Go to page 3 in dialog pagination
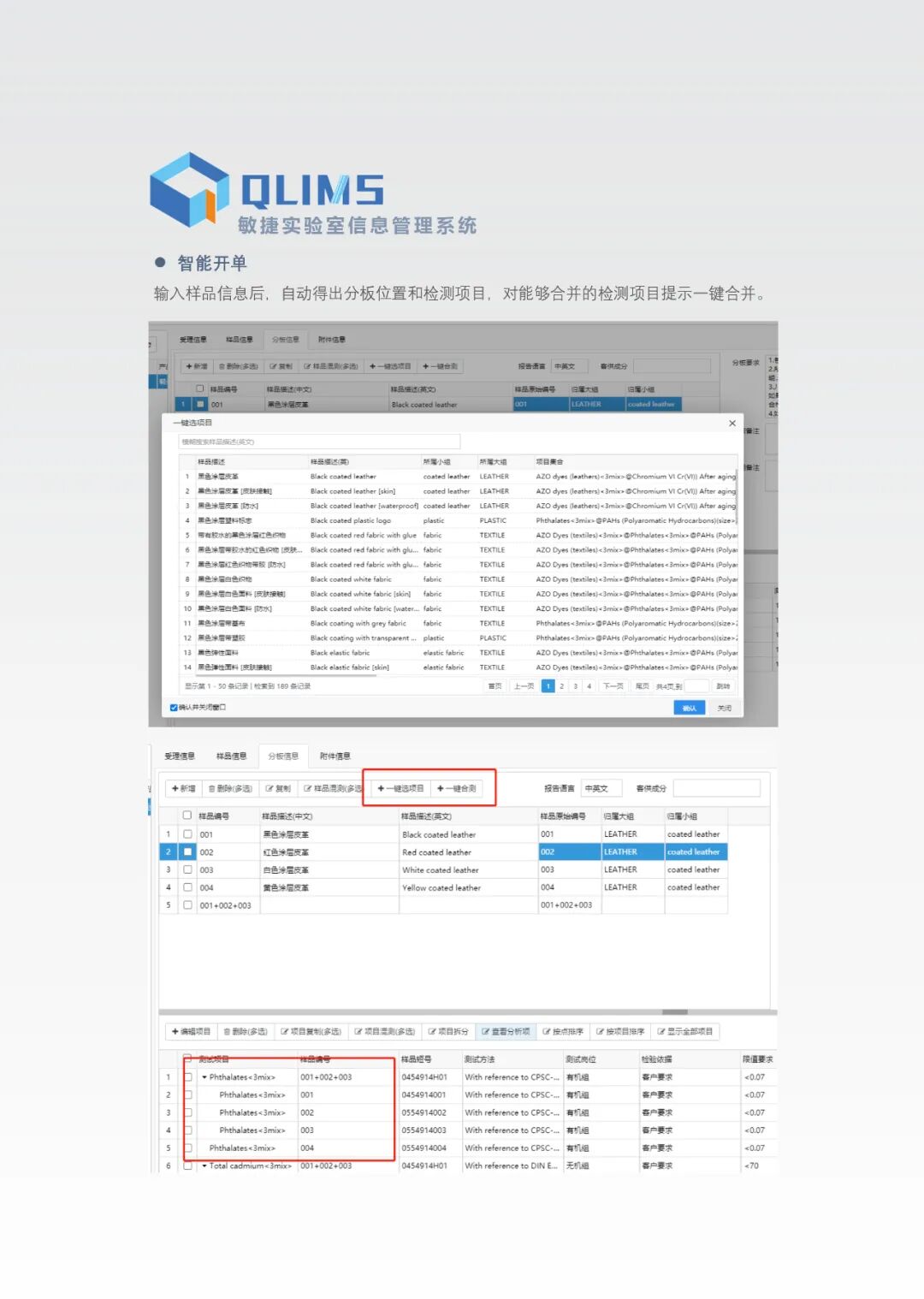This screenshot has height=1299, width=924. click(x=576, y=686)
